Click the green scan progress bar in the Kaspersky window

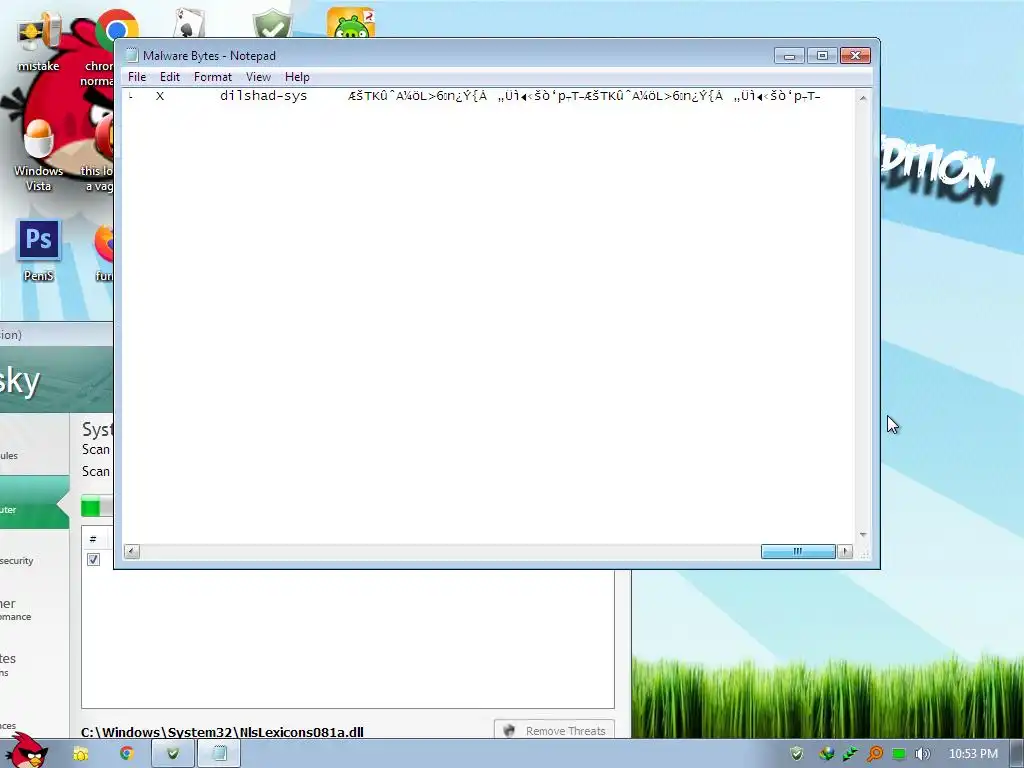click(97, 507)
